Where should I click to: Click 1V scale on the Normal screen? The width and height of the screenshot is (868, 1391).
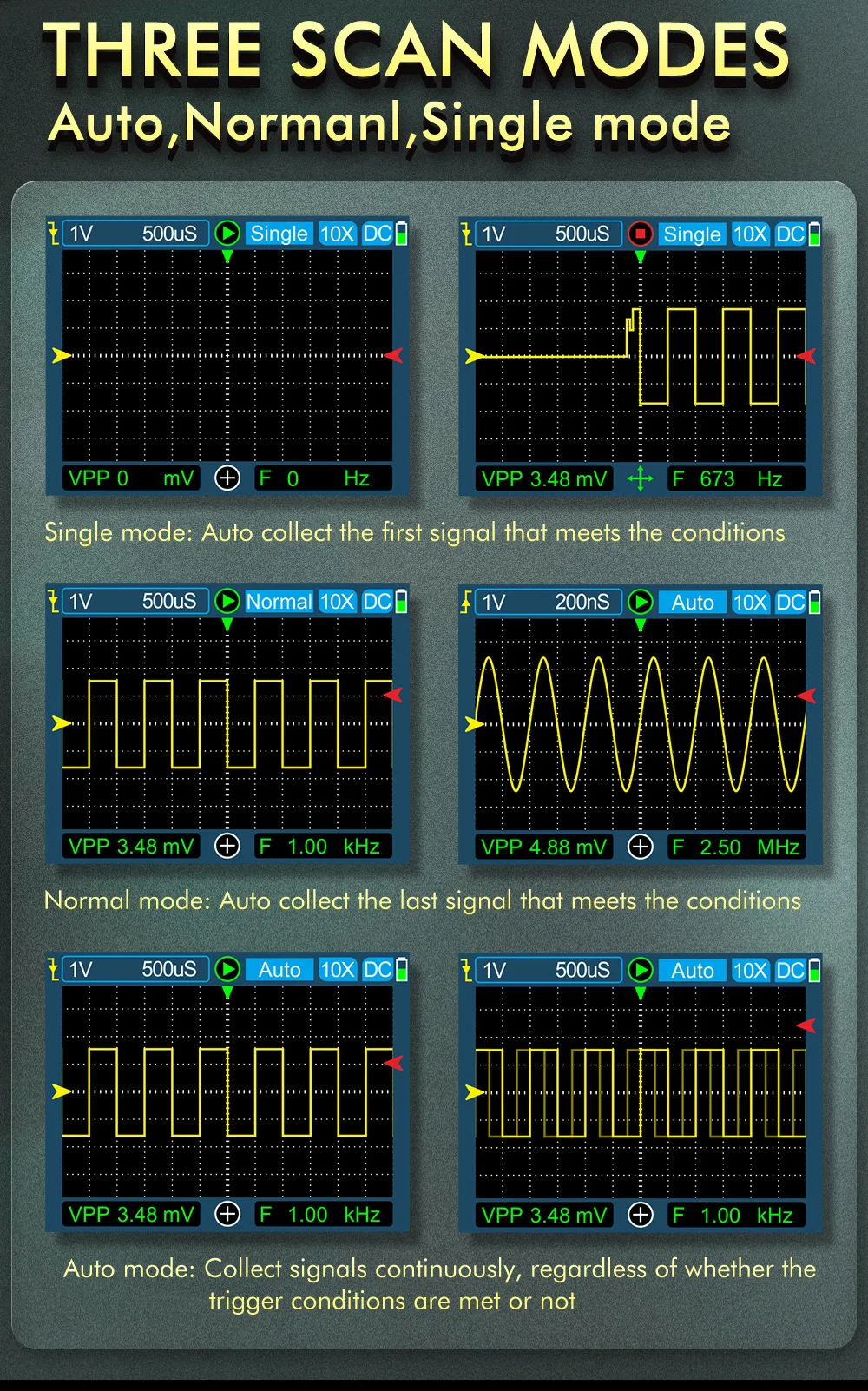(x=81, y=601)
